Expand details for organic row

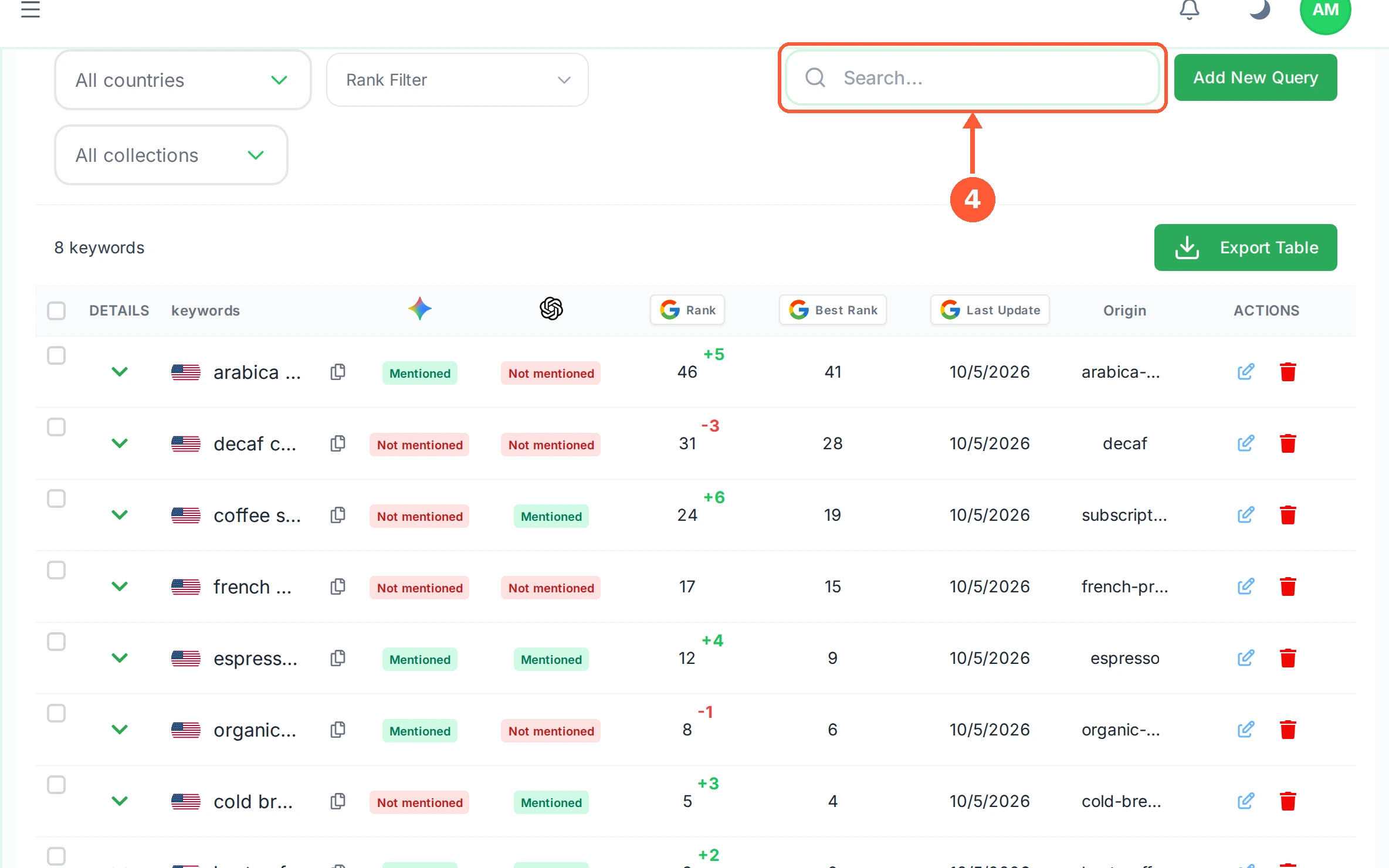pyautogui.click(x=120, y=730)
